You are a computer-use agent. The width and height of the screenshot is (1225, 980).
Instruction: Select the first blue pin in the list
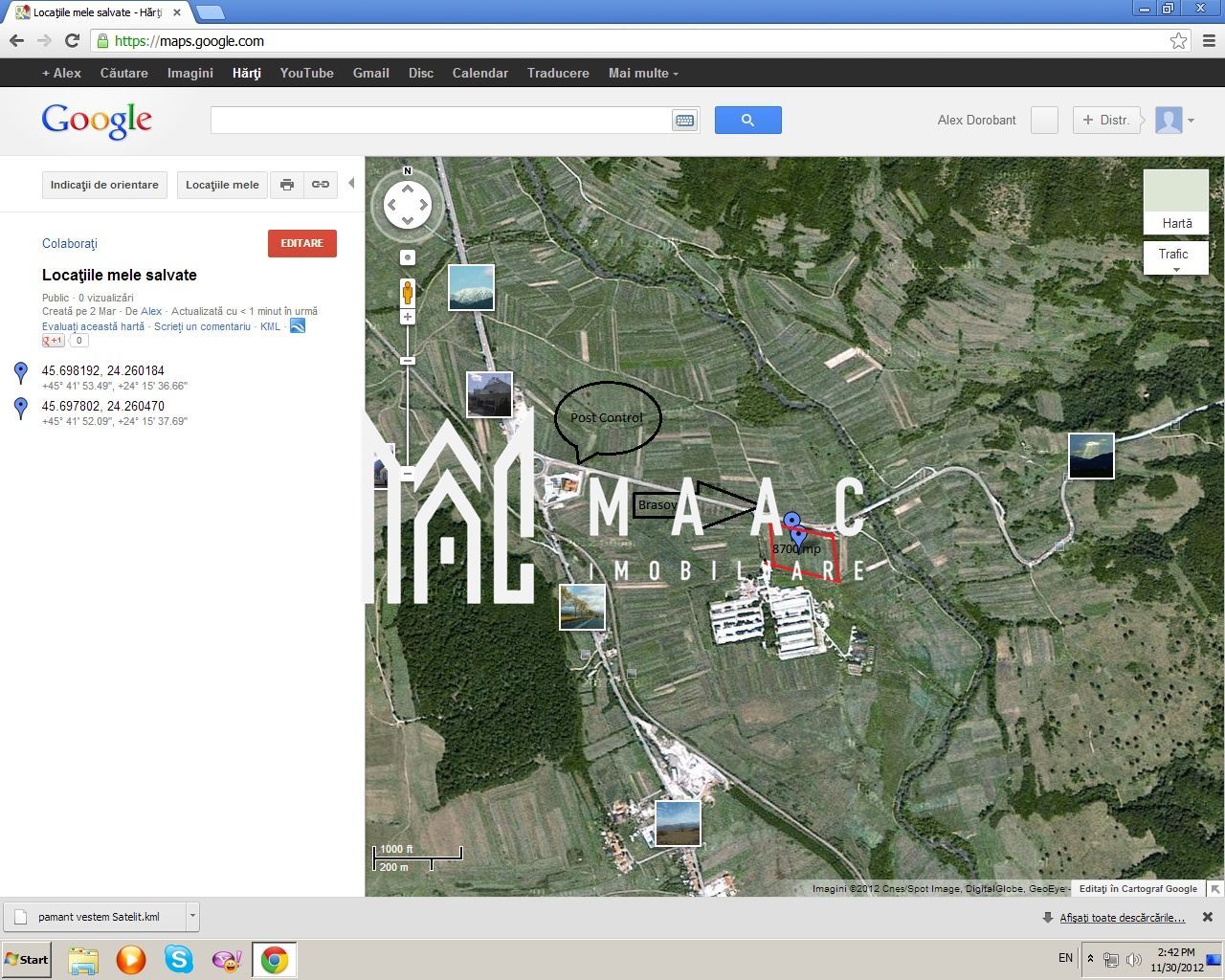[21, 373]
